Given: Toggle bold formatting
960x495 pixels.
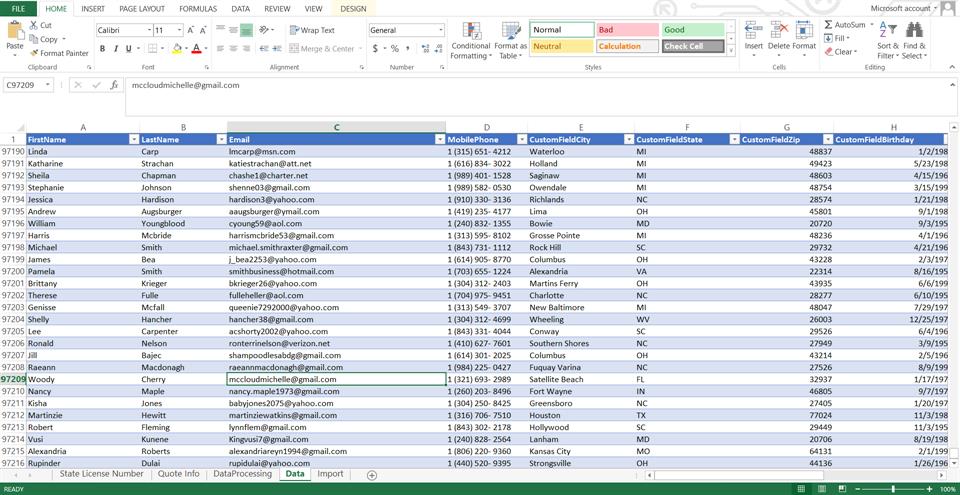Looking at the screenshot, I should [x=102, y=48].
